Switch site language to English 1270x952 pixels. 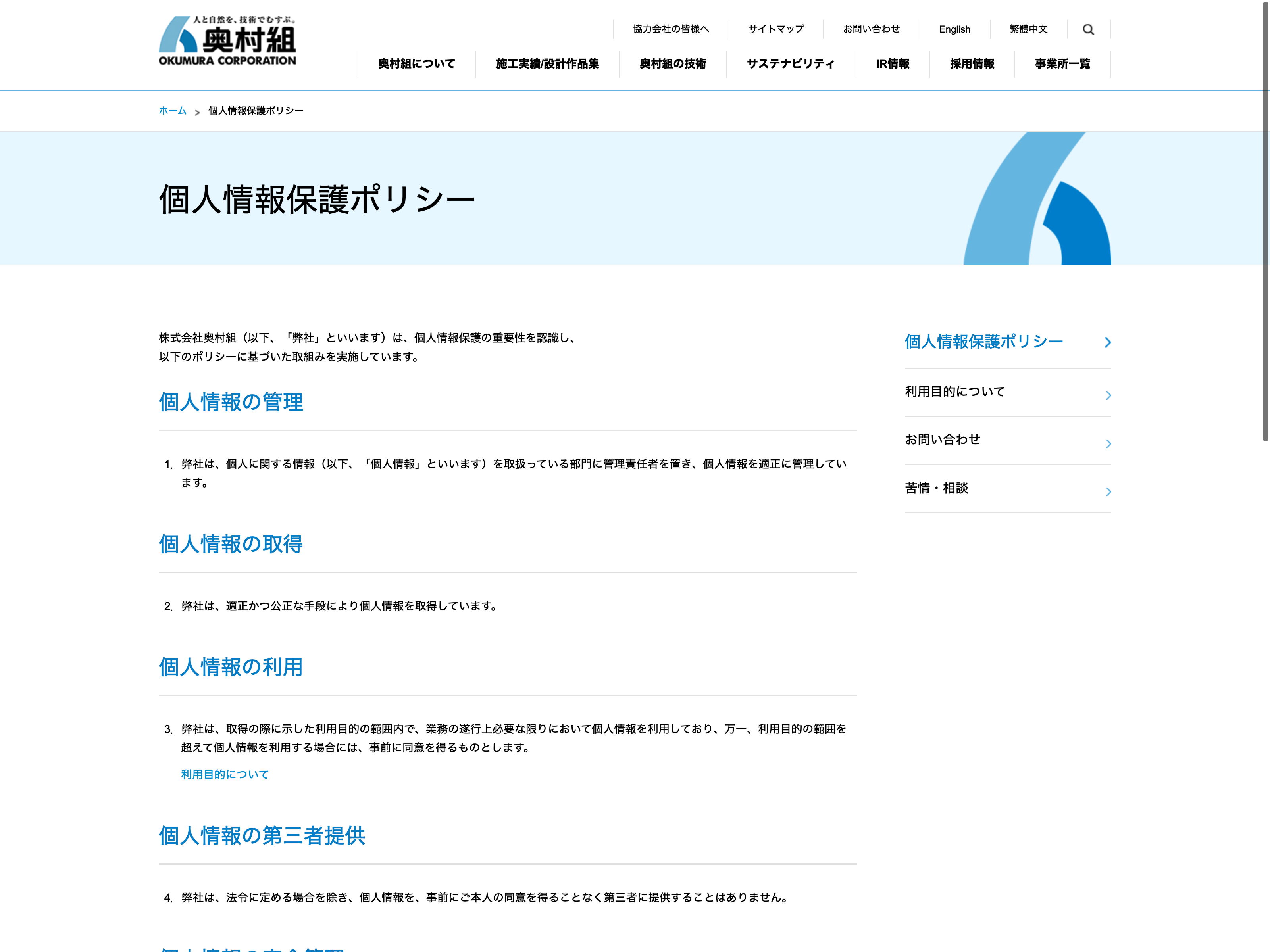pos(954,29)
